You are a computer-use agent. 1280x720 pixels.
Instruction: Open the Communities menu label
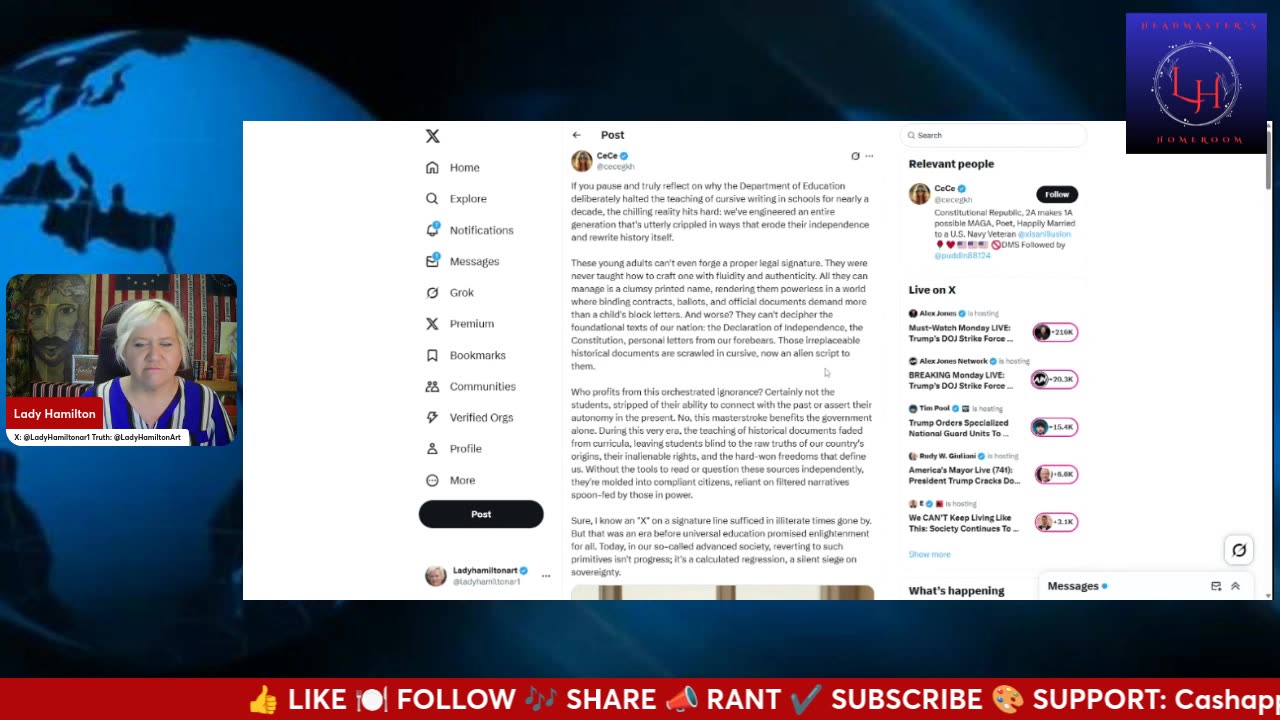[x=482, y=386]
